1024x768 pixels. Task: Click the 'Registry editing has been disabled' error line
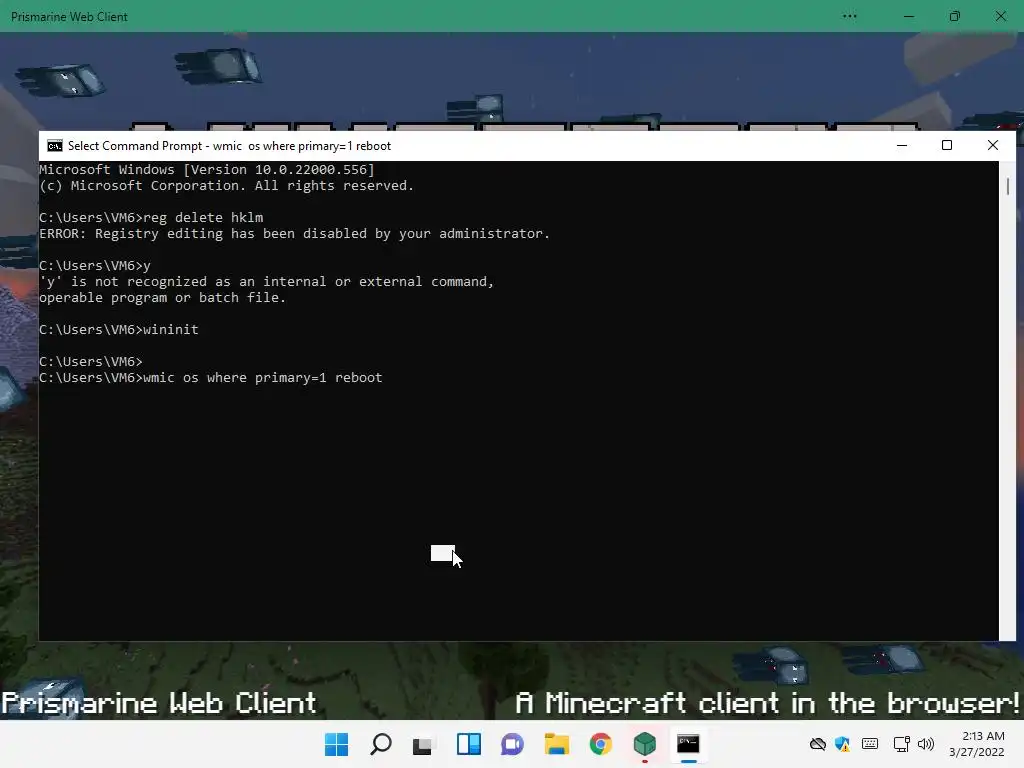(x=295, y=233)
